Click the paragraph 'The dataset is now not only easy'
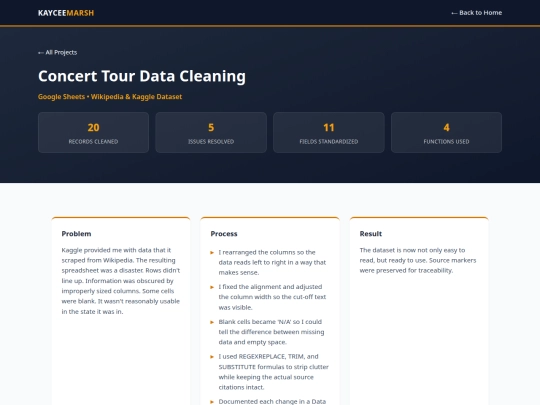The image size is (540, 405). coord(418,260)
